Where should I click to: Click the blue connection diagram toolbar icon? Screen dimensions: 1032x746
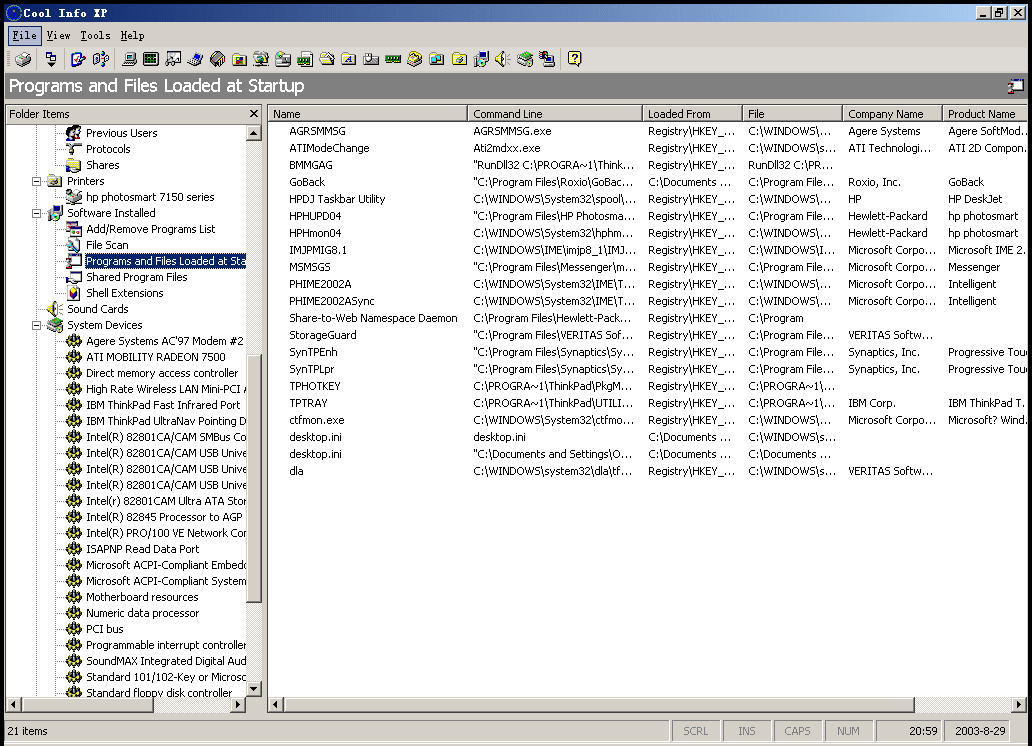100,59
